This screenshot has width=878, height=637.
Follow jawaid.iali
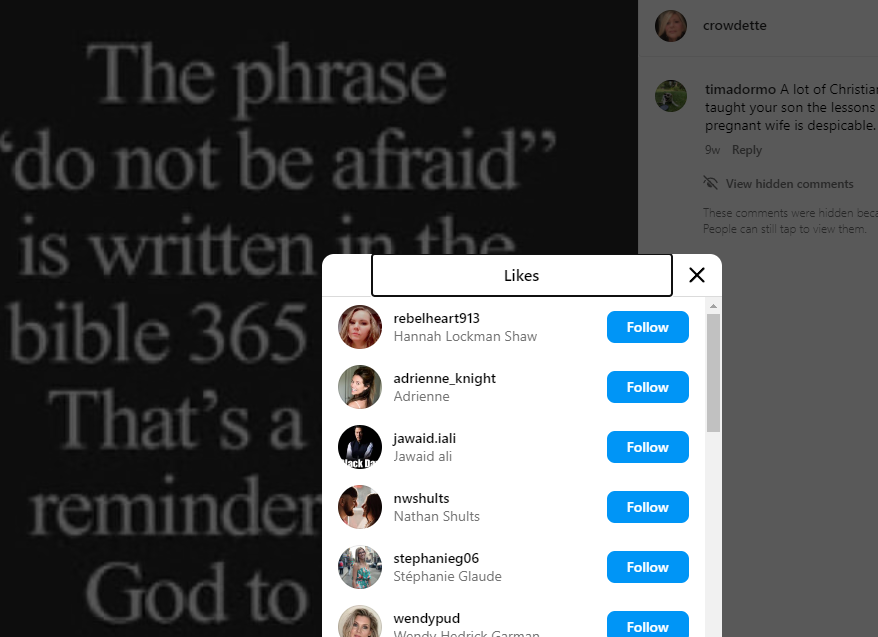tap(648, 447)
